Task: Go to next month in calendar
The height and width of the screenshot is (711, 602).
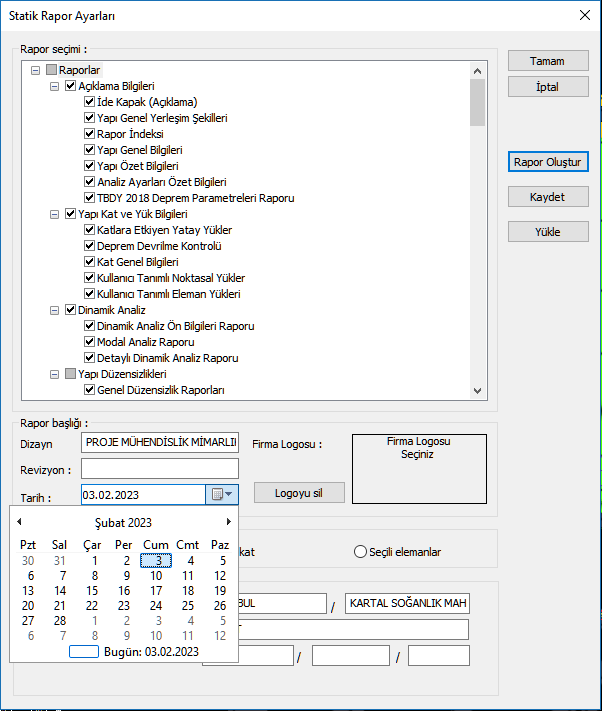Action: tap(228, 522)
